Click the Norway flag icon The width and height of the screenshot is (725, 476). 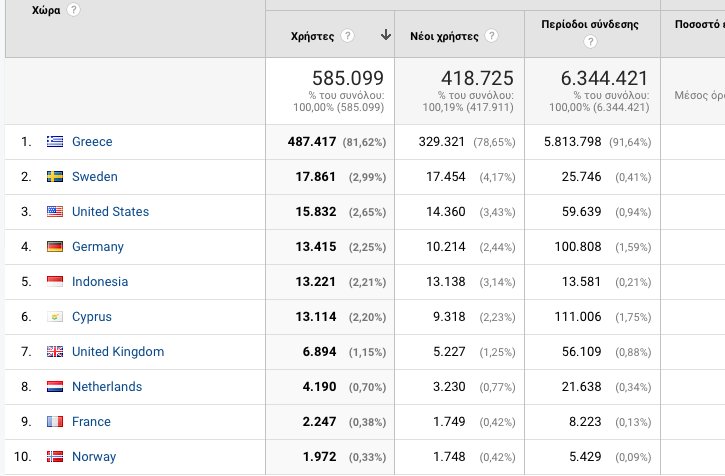tap(55, 457)
